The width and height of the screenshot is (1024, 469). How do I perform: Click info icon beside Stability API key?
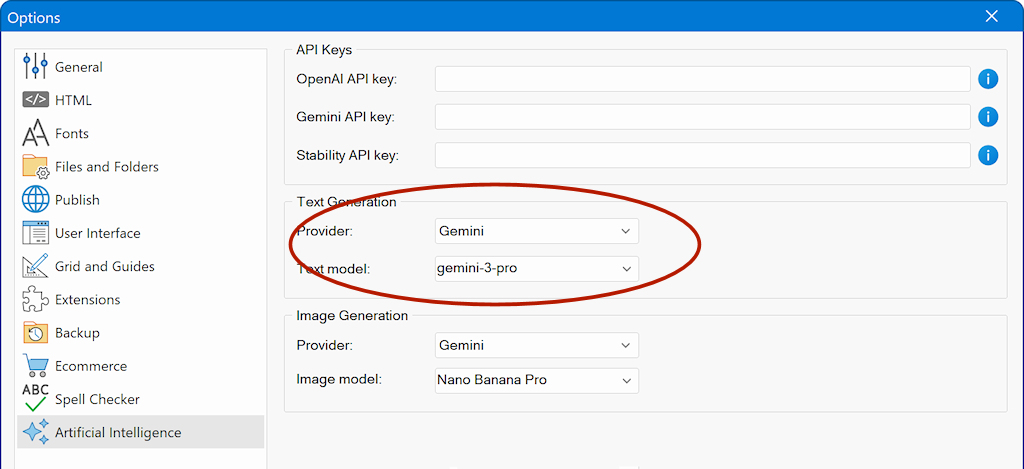988,155
